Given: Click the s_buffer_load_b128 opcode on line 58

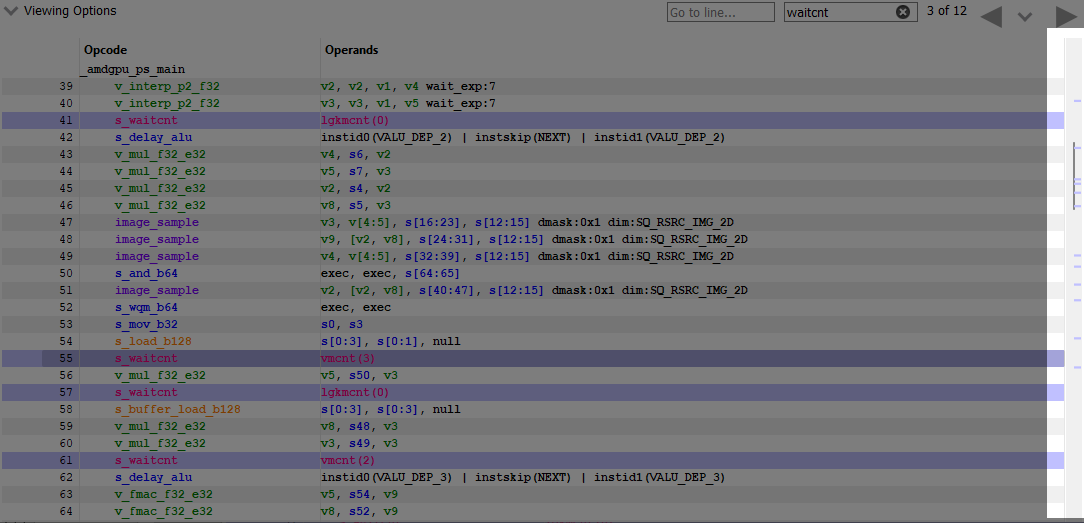Looking at the screenshot, I should (177, 409).
